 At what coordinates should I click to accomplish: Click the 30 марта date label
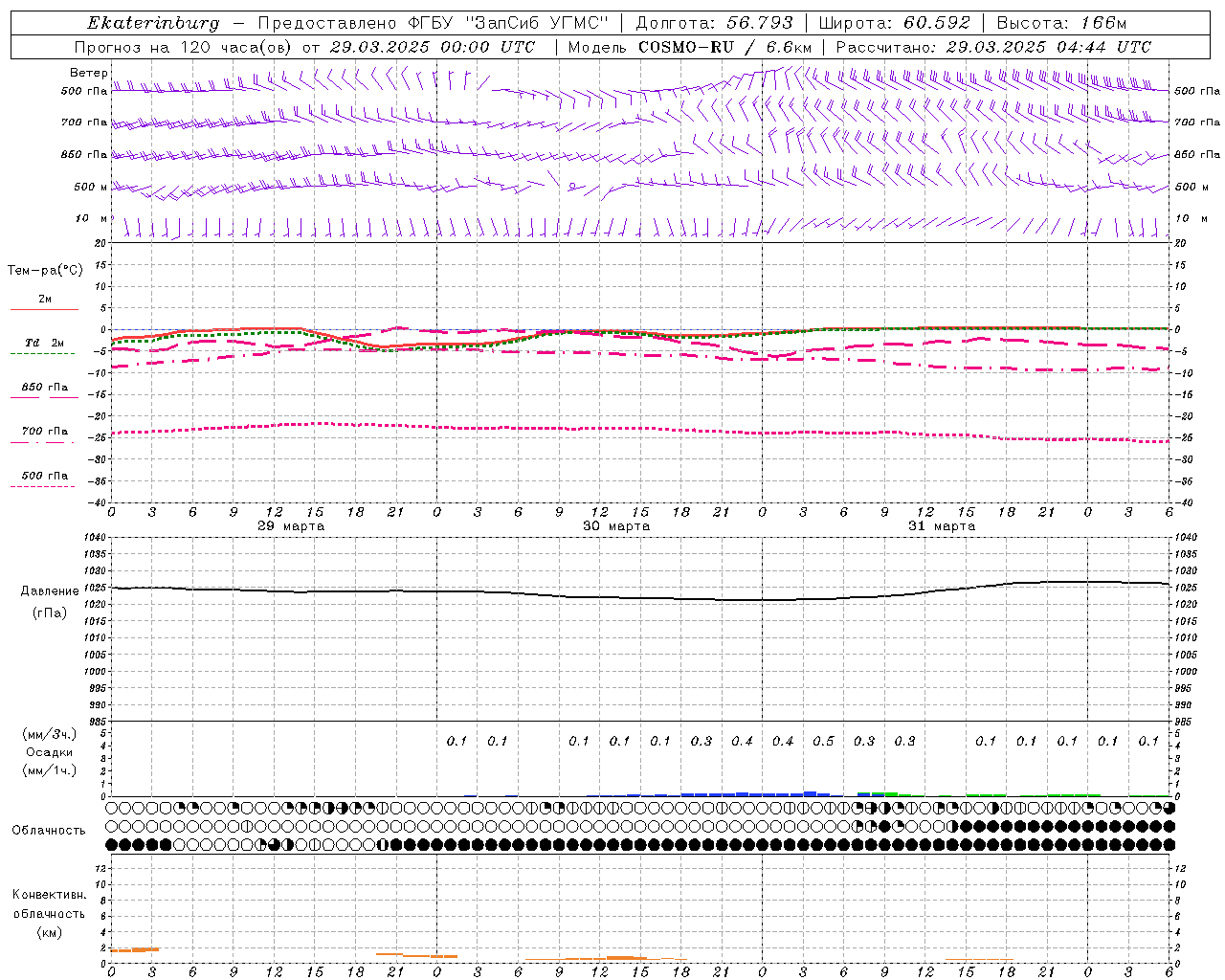tap(616, 526)
